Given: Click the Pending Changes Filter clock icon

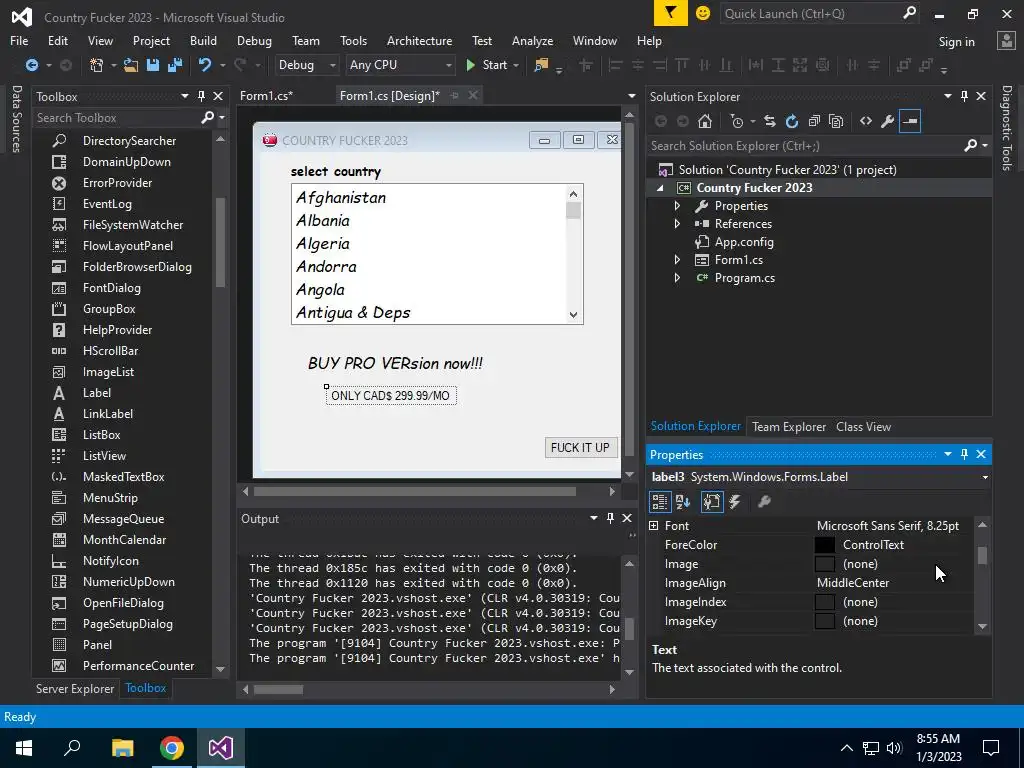Looking at the screenshot, I should click(737, 121).
